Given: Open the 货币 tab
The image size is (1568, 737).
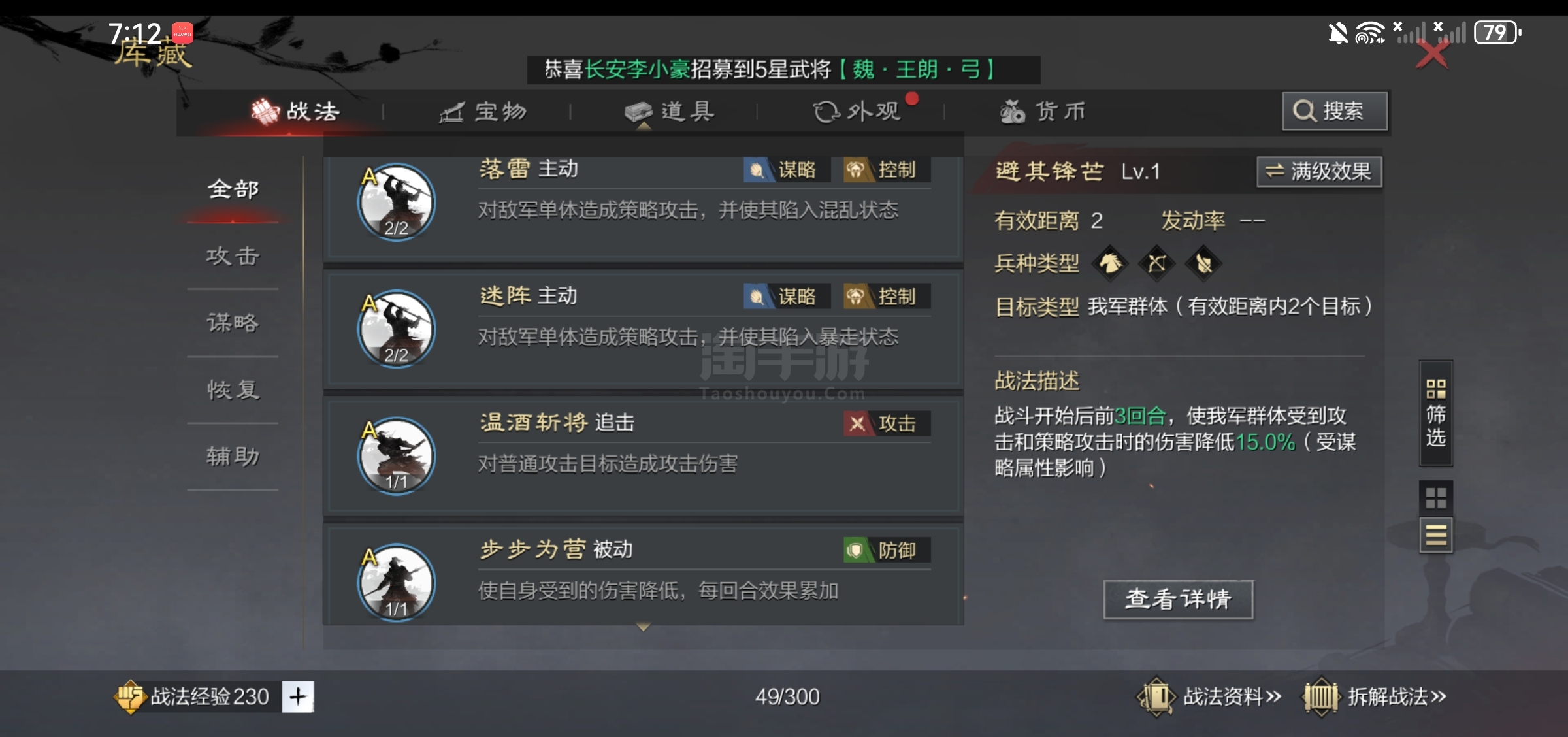Looking at the screenshot, I should (1043, 112).
